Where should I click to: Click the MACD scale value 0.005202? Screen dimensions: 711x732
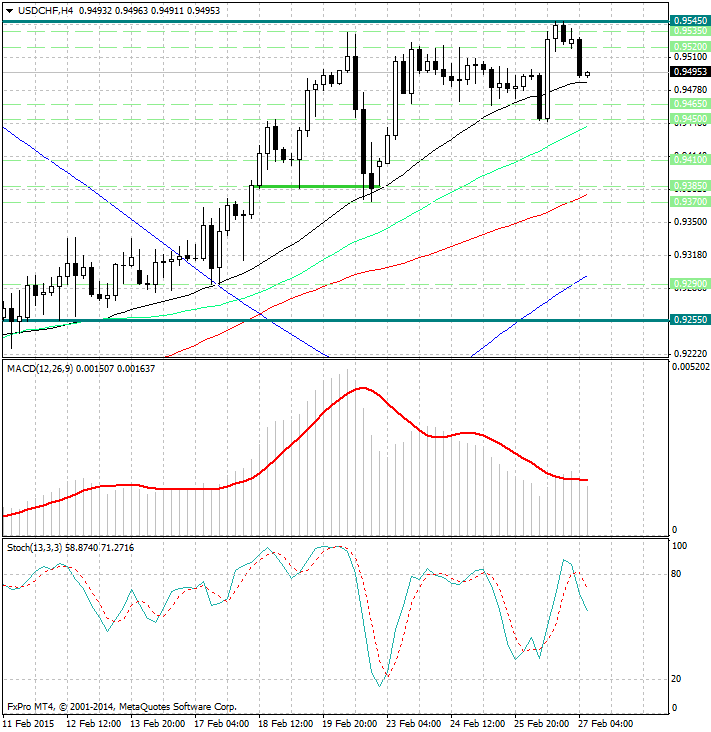pyautogui.click(x=690, y=367)
